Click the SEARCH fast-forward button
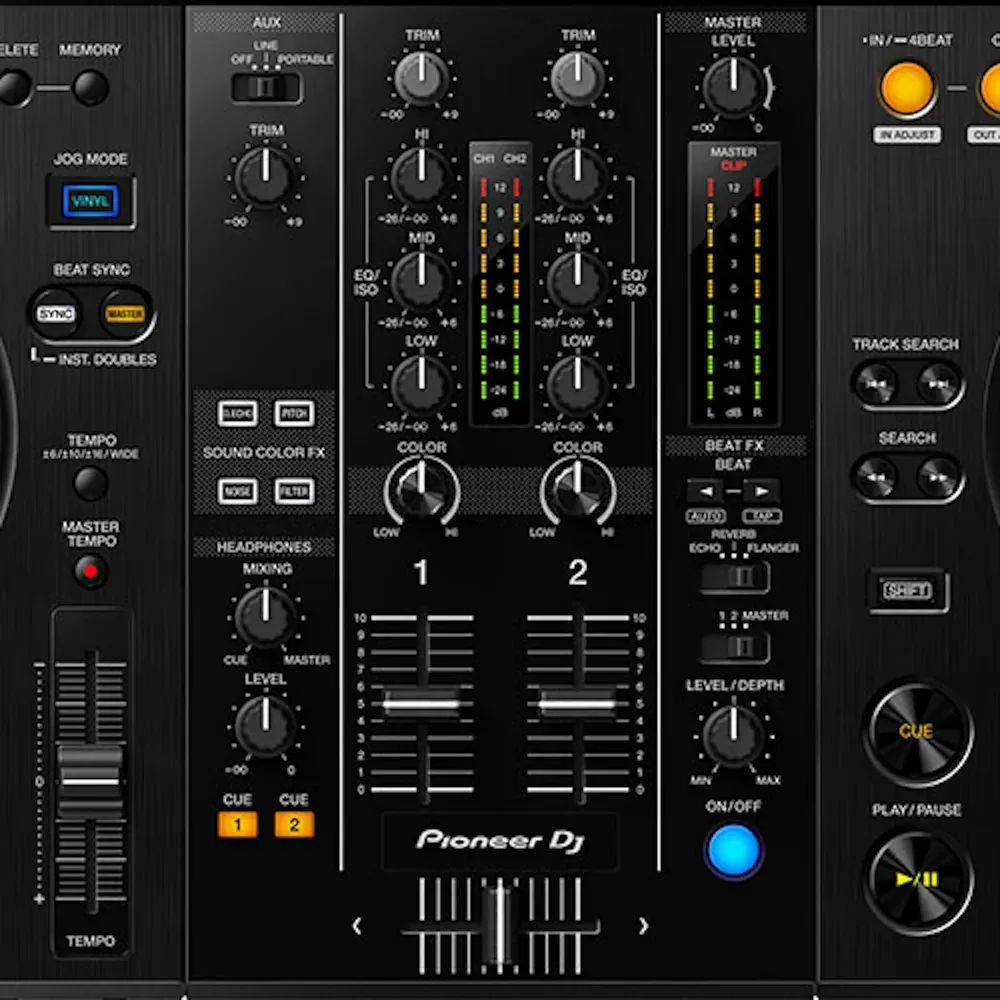1000x1000 pixels. [x=937, y=477]
